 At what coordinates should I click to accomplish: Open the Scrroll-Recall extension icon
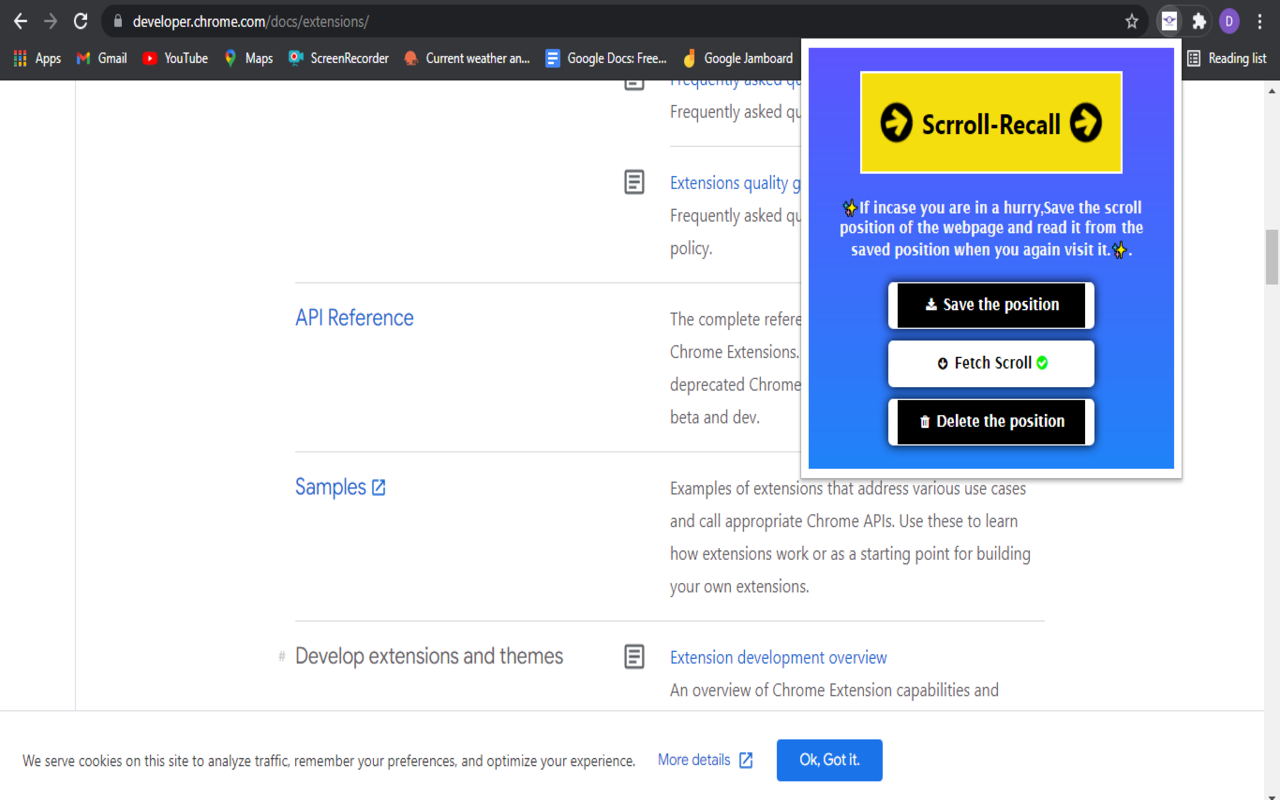(1169, 21)
